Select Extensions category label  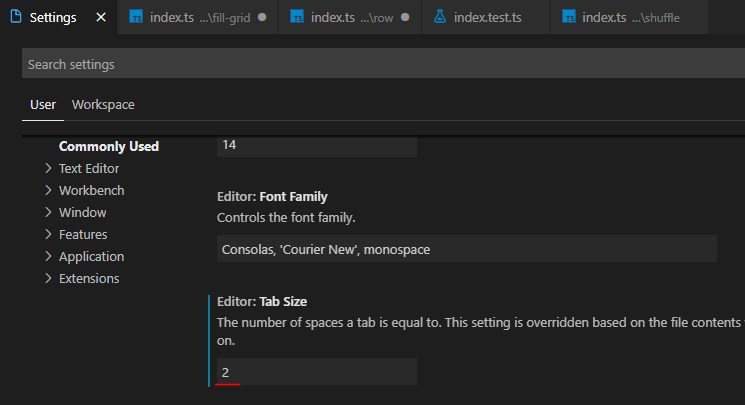(x=89, y=278)
